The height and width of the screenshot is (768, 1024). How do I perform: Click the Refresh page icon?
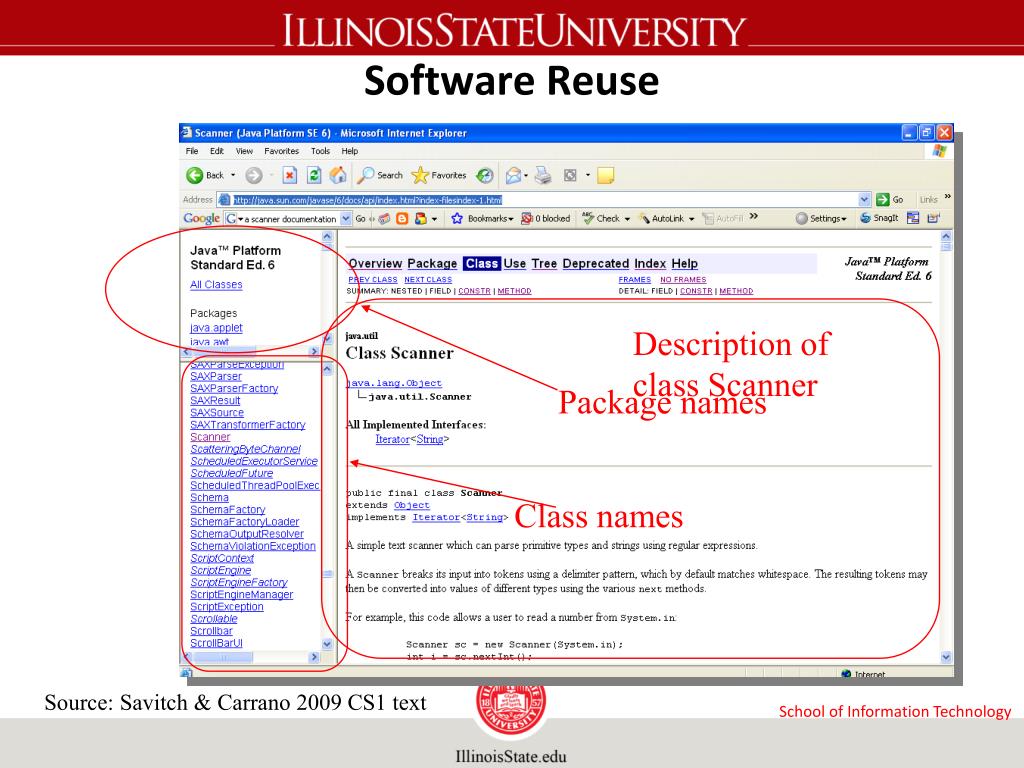click(313, 175)
